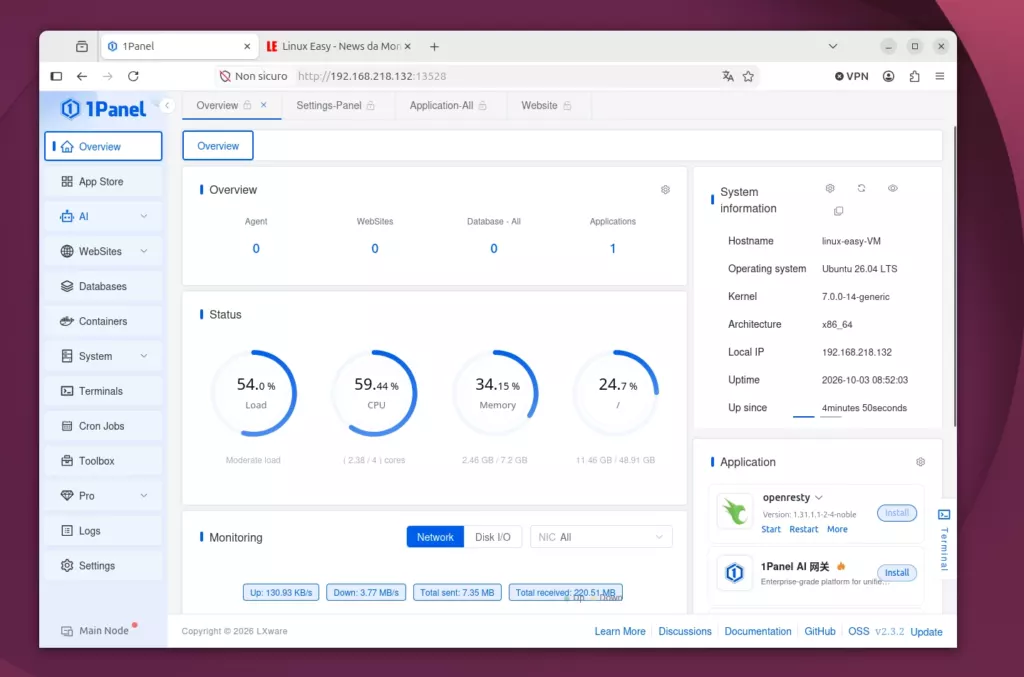This screenshot has height=677, width=1024.
Task: Expand the WebSites sidebar submenu
Action: pyautogui.click(x=144, y=251)
